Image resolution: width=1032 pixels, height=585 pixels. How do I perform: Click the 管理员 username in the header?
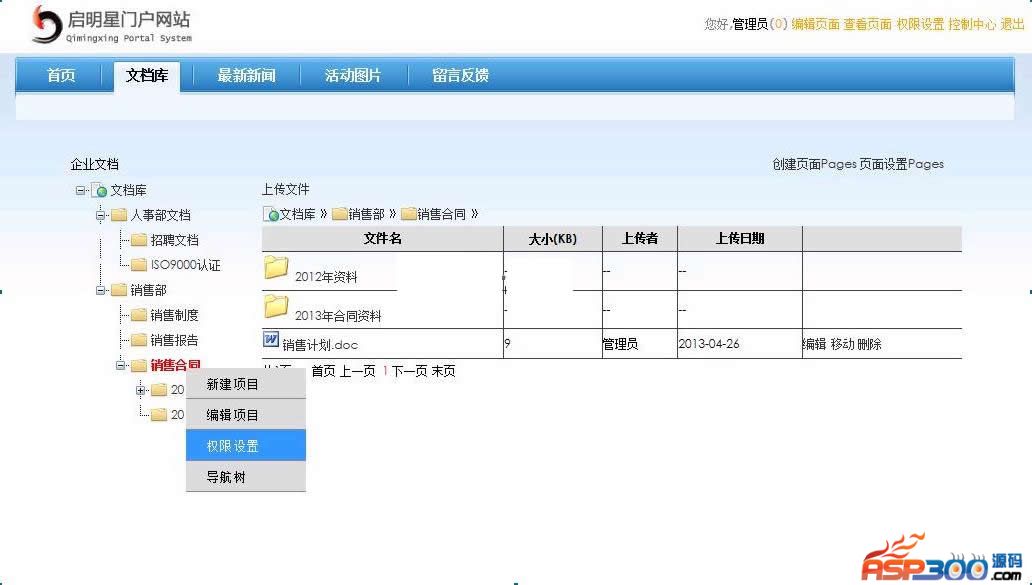tap(750, 24)
